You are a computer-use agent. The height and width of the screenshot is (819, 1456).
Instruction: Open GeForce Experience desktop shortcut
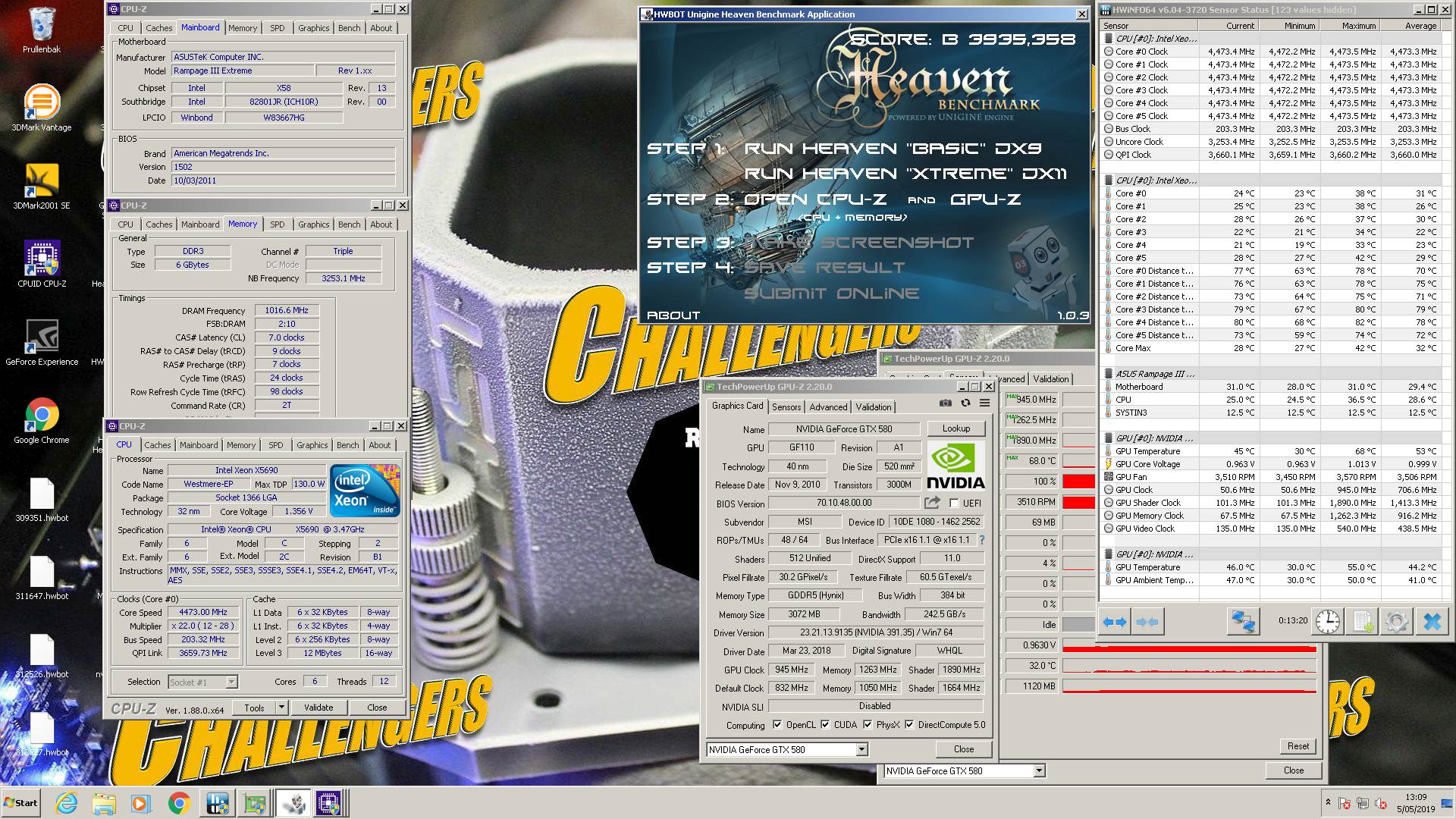point(42,342)
